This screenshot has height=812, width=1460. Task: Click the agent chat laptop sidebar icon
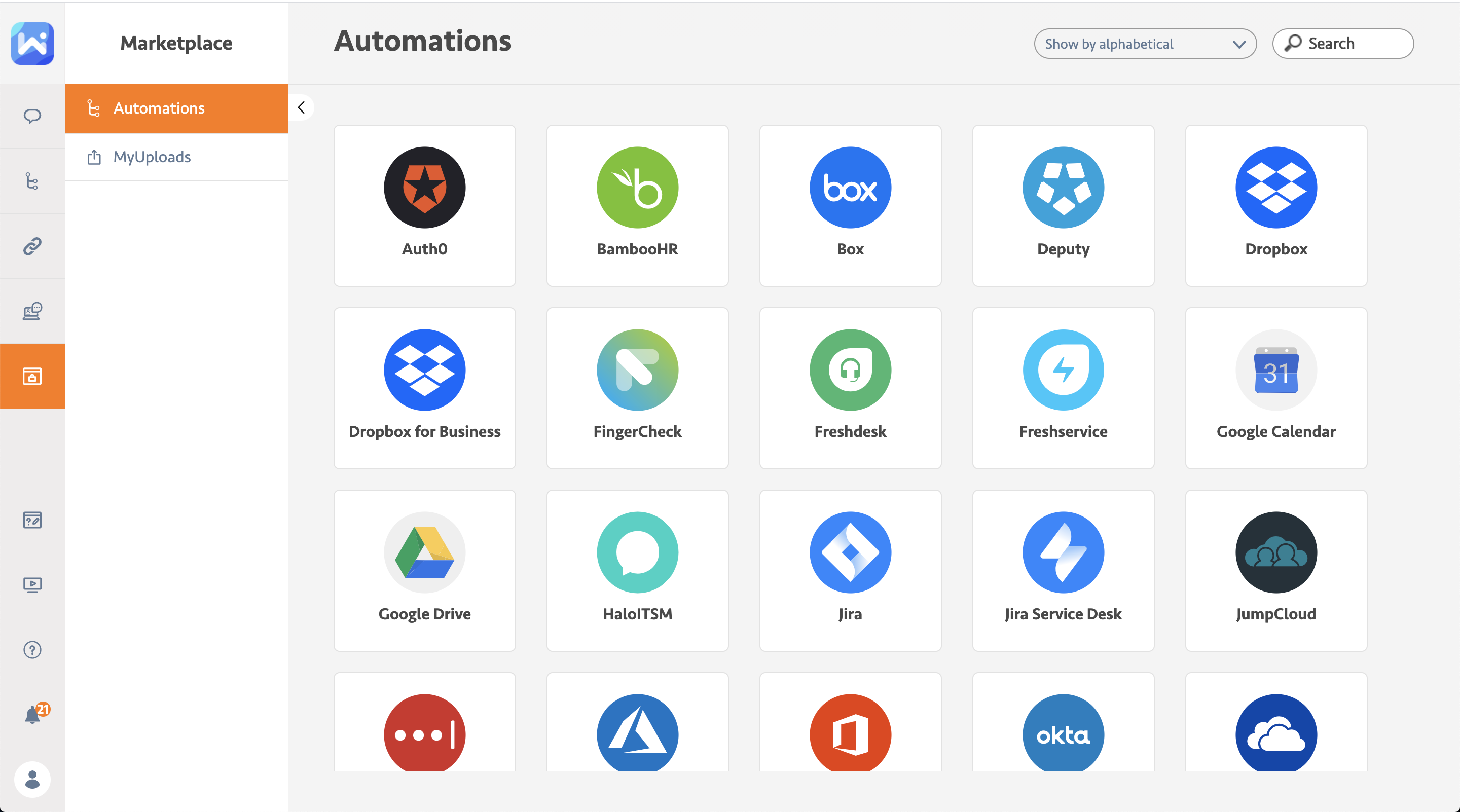point(32,311)
